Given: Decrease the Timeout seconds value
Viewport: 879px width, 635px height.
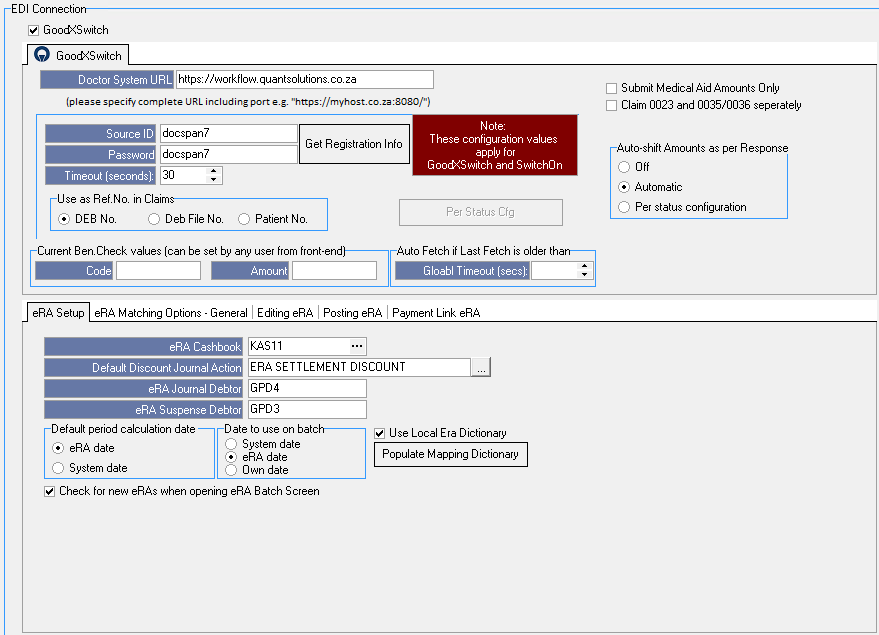Looking at the screenshot, I should pyautogui.click(x=214, y=179).
